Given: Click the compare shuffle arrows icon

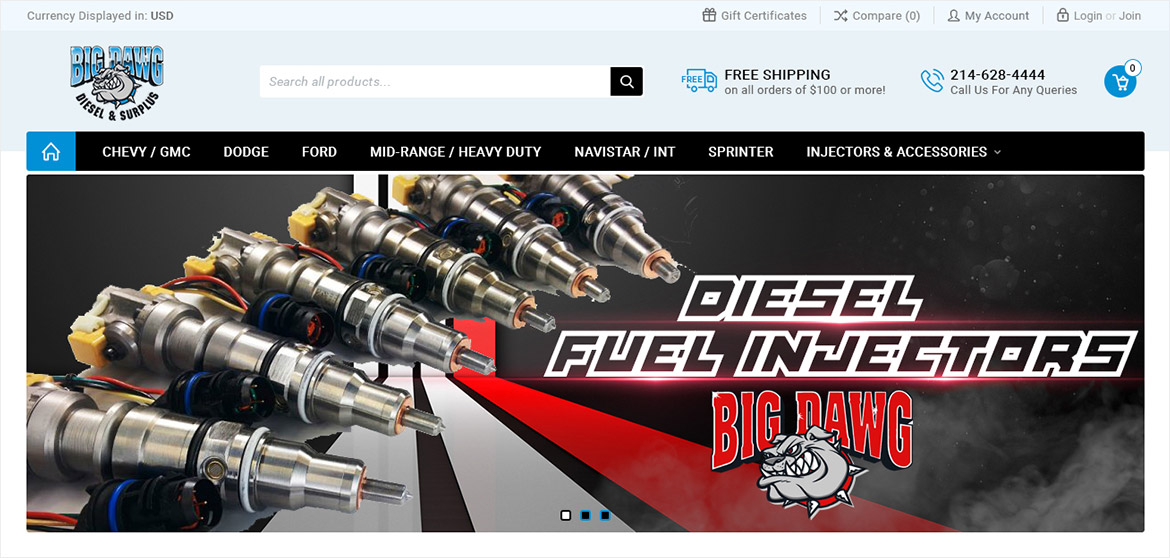Looking at the screenshot, I should [x=841, y=16].
